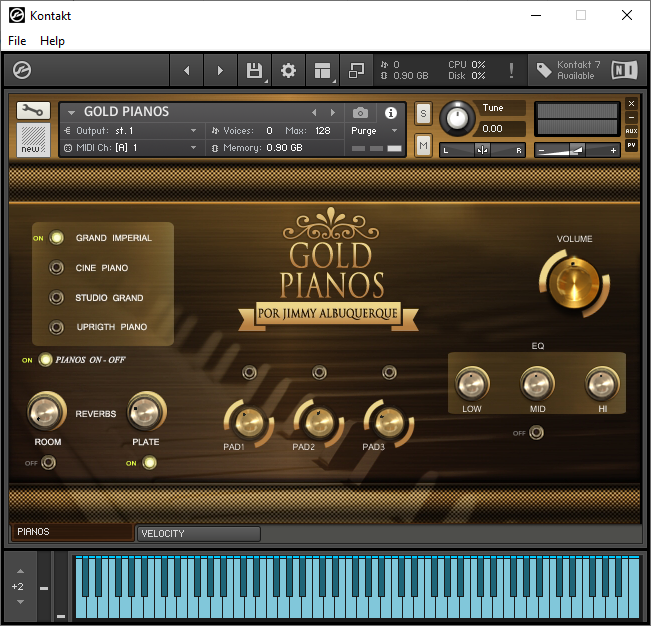This screenshot has height=626, width=651.
Task: Toggle the PV button on instrument header
Action: (631, 145)
